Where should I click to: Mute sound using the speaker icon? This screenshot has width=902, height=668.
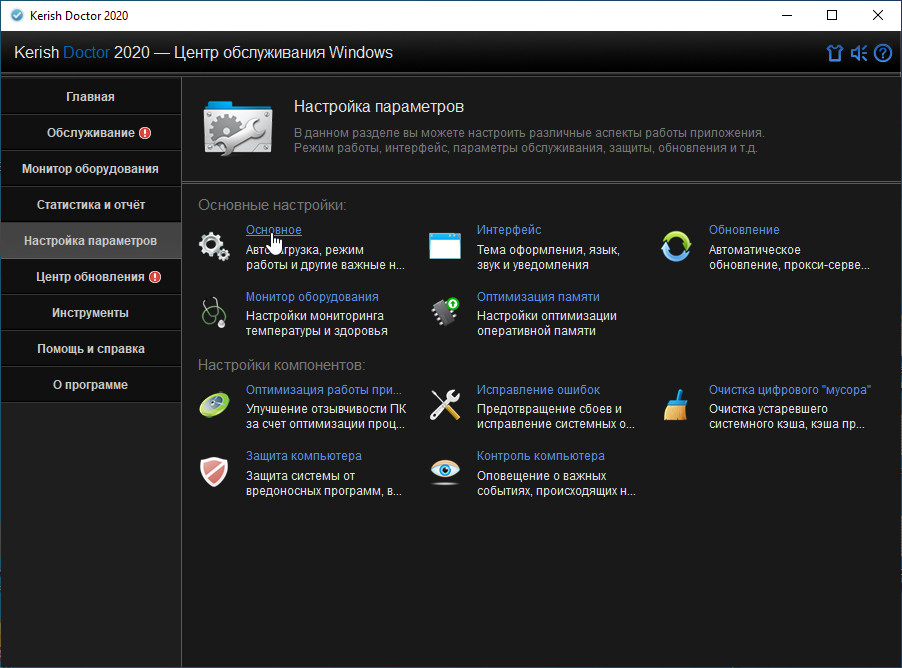[x=859, y=53]
